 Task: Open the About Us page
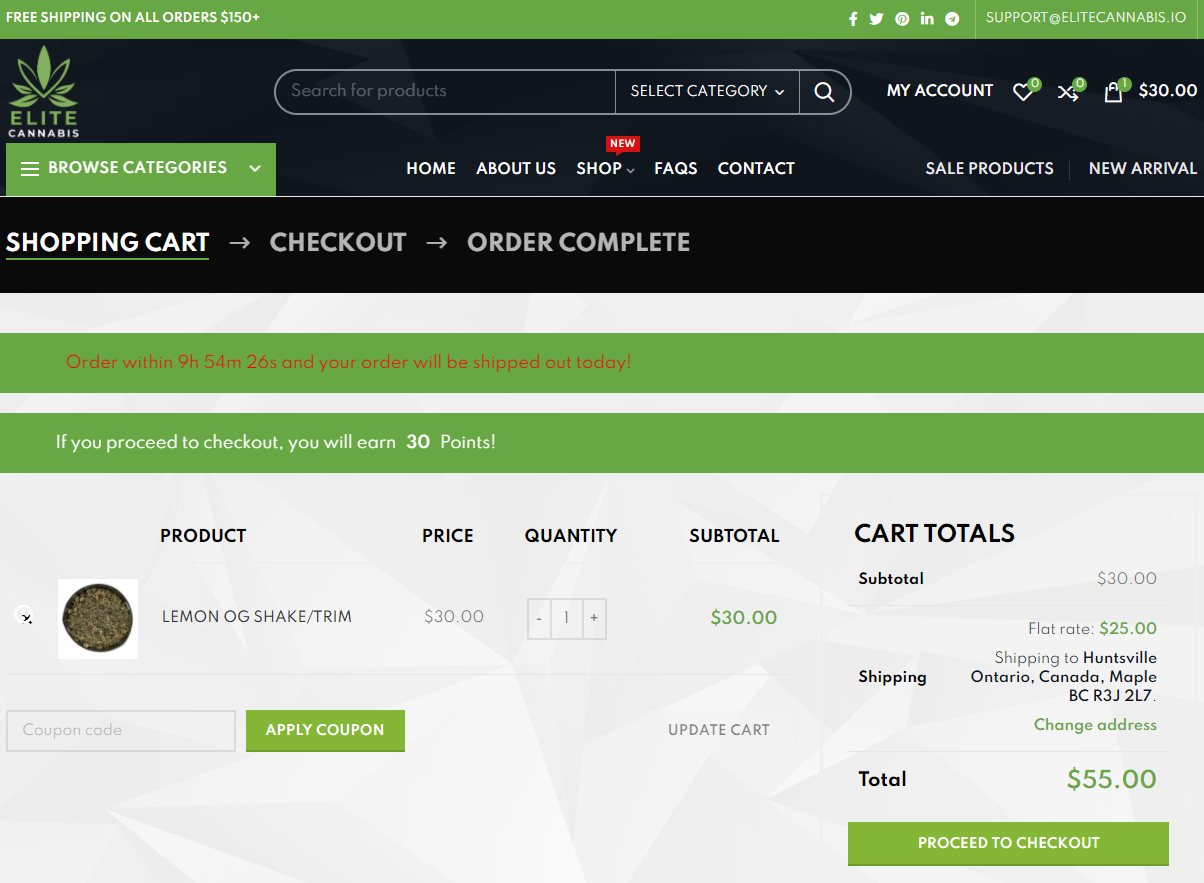point(516,169)
